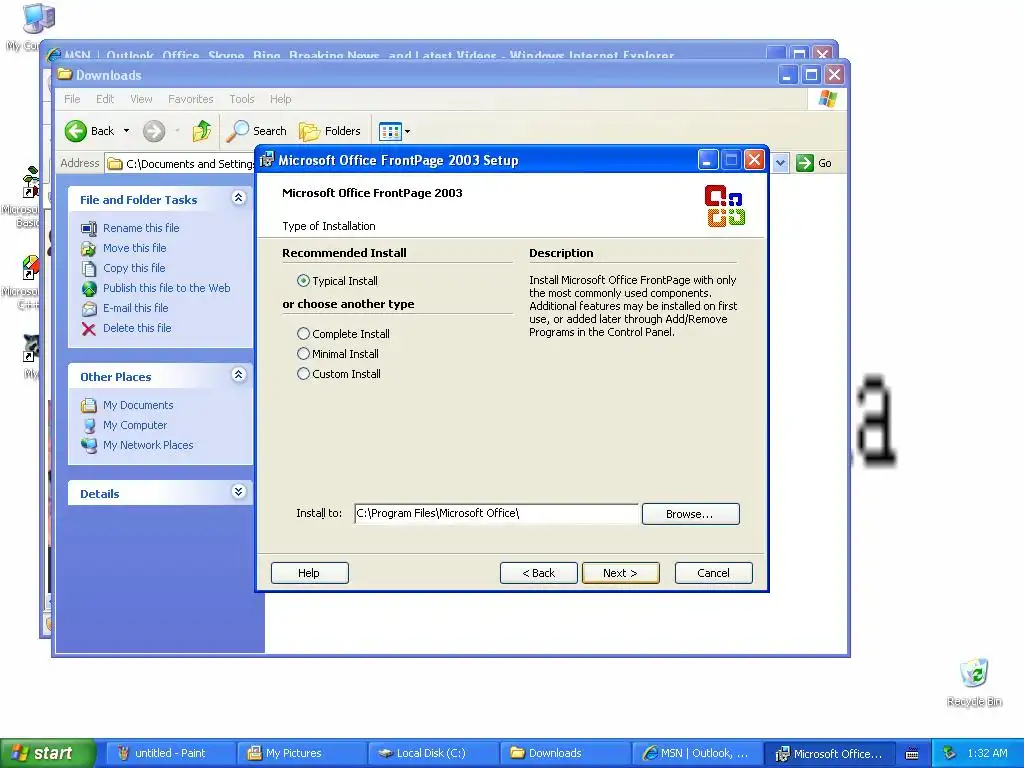Open the Back history dropdown arrow
1024x768 pixels.
tap(127, 131)
